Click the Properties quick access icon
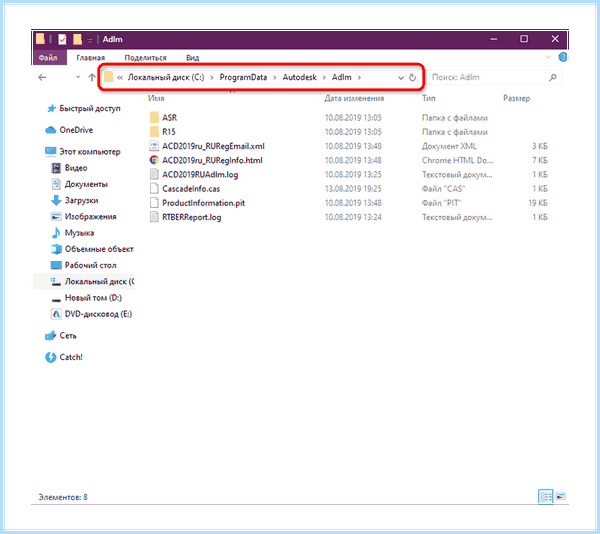 pos(62,39)
